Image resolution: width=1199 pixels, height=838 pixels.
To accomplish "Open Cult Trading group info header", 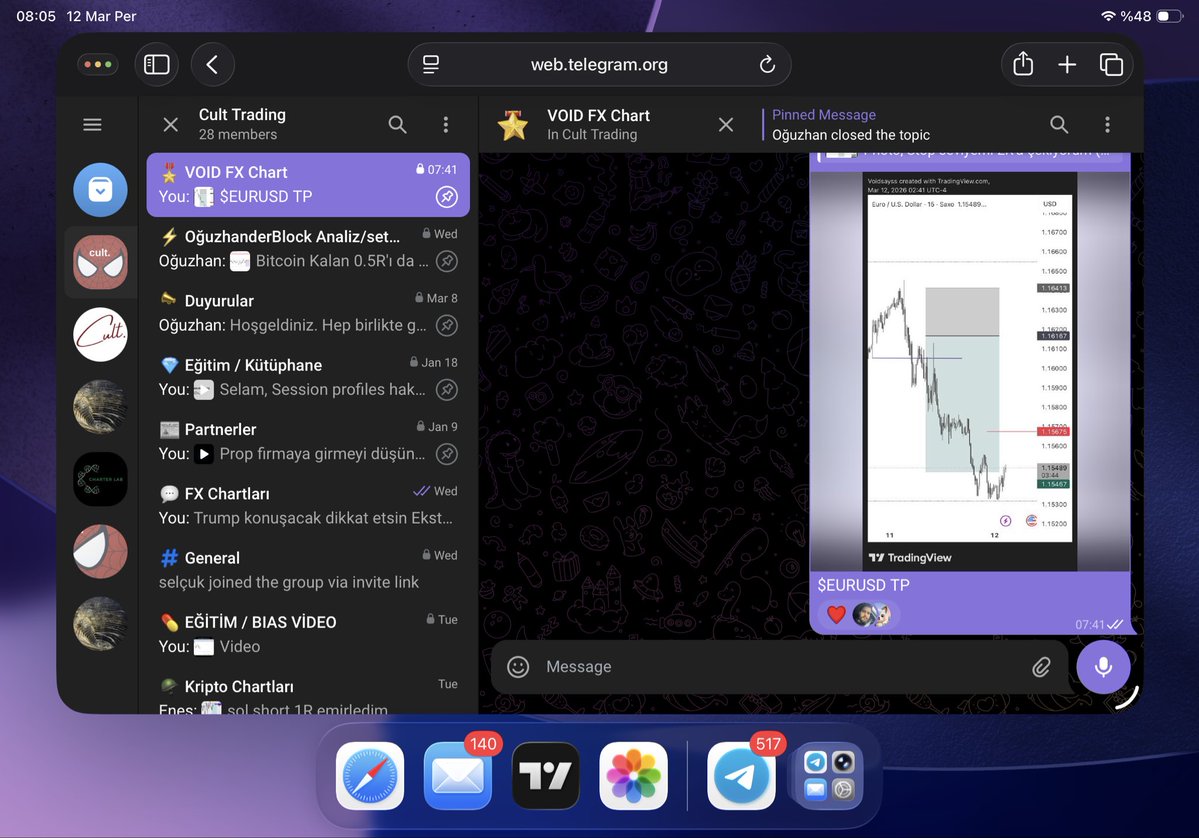I will pyautogui.click(x=242, y=124).
